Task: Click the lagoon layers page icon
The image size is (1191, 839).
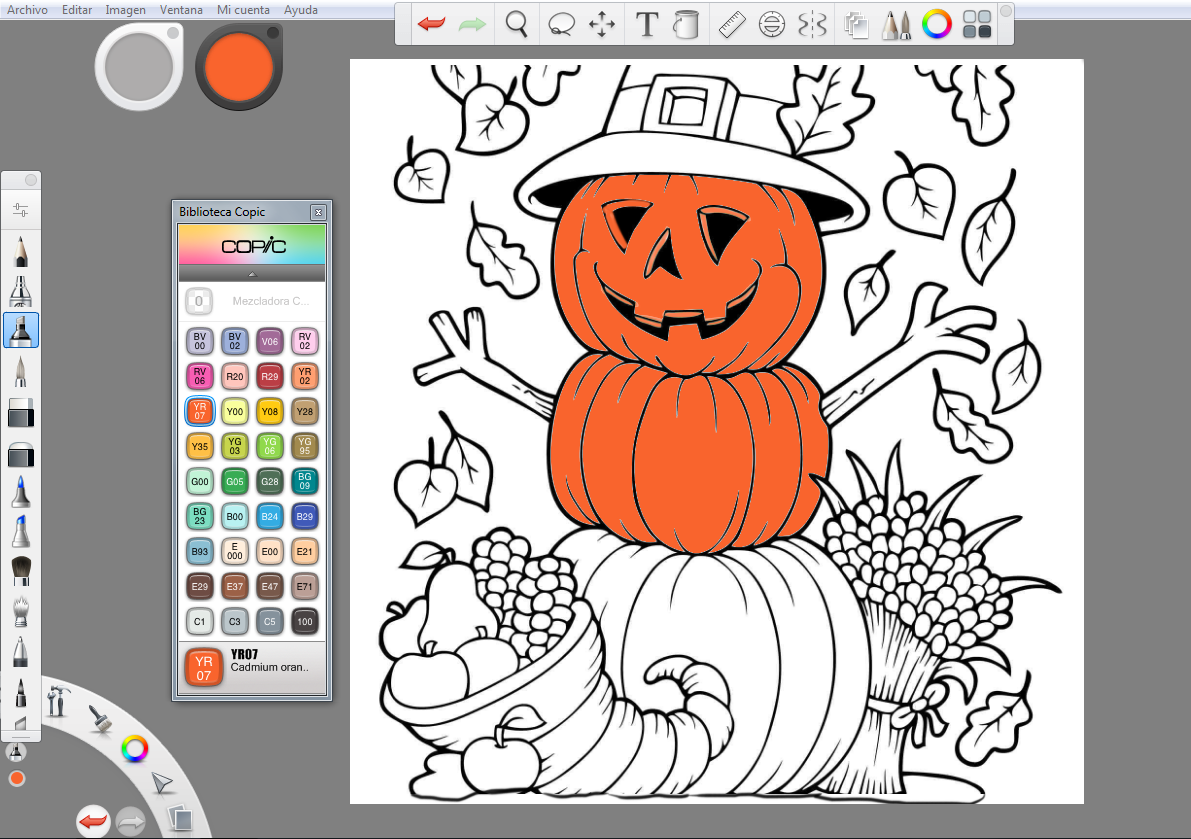Action: 181,818
